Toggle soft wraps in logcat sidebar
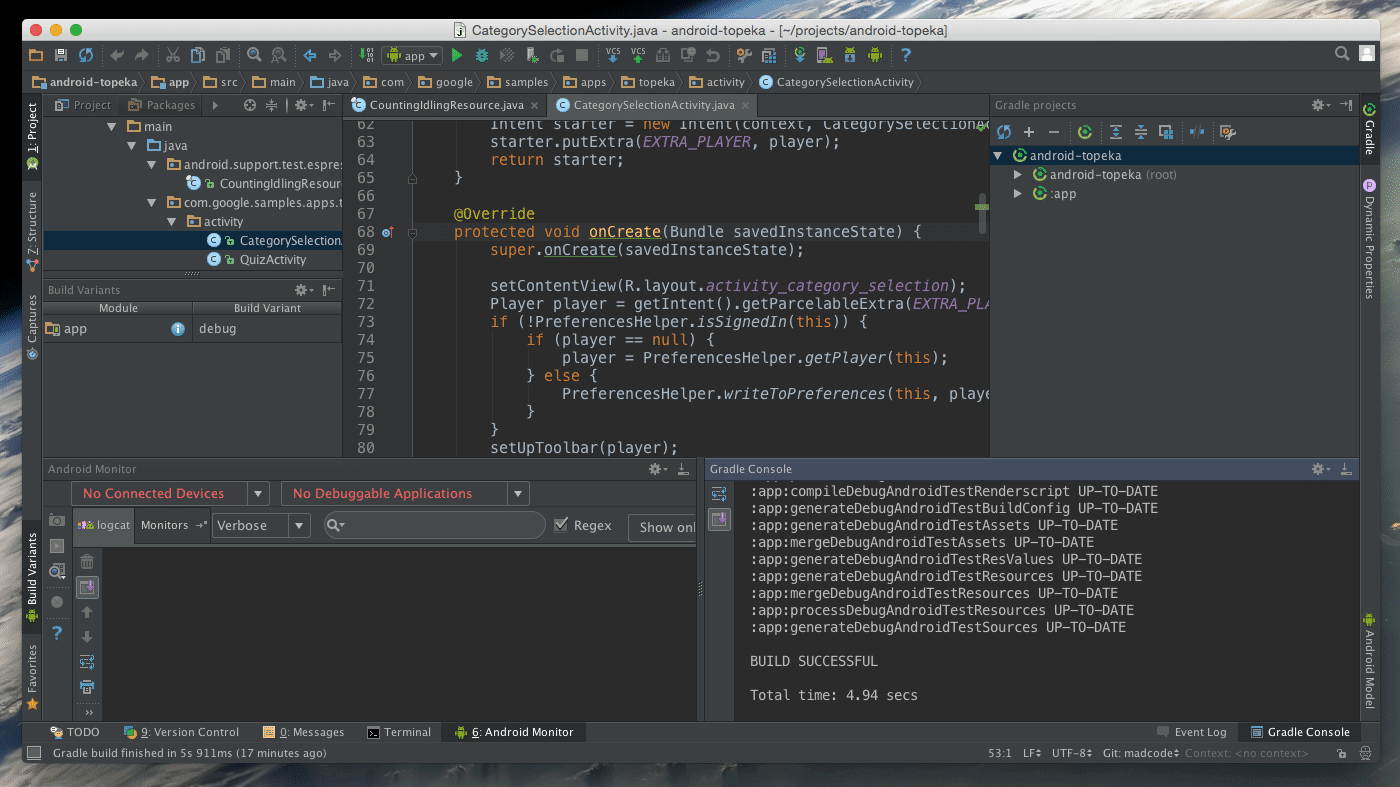The height and width of the screenshot is (787, 1400). coord(87,662)
